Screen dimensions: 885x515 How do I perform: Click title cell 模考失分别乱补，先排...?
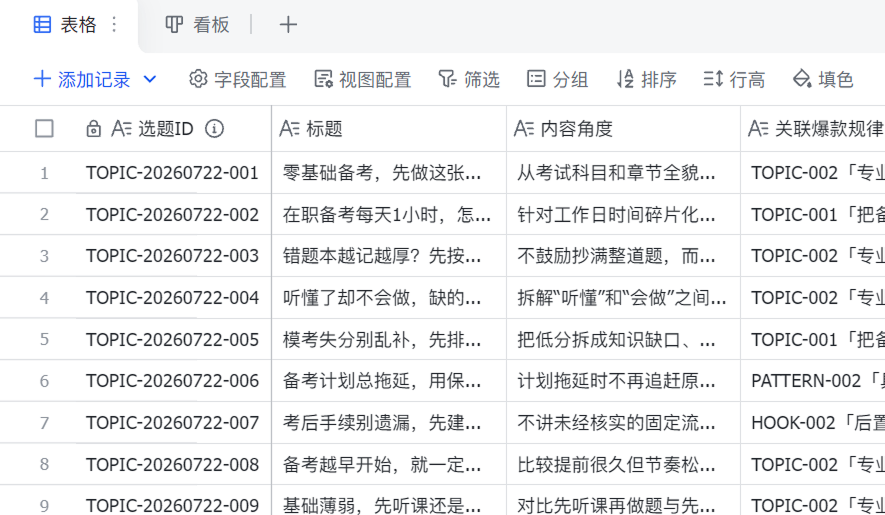[x=389, y=339]
